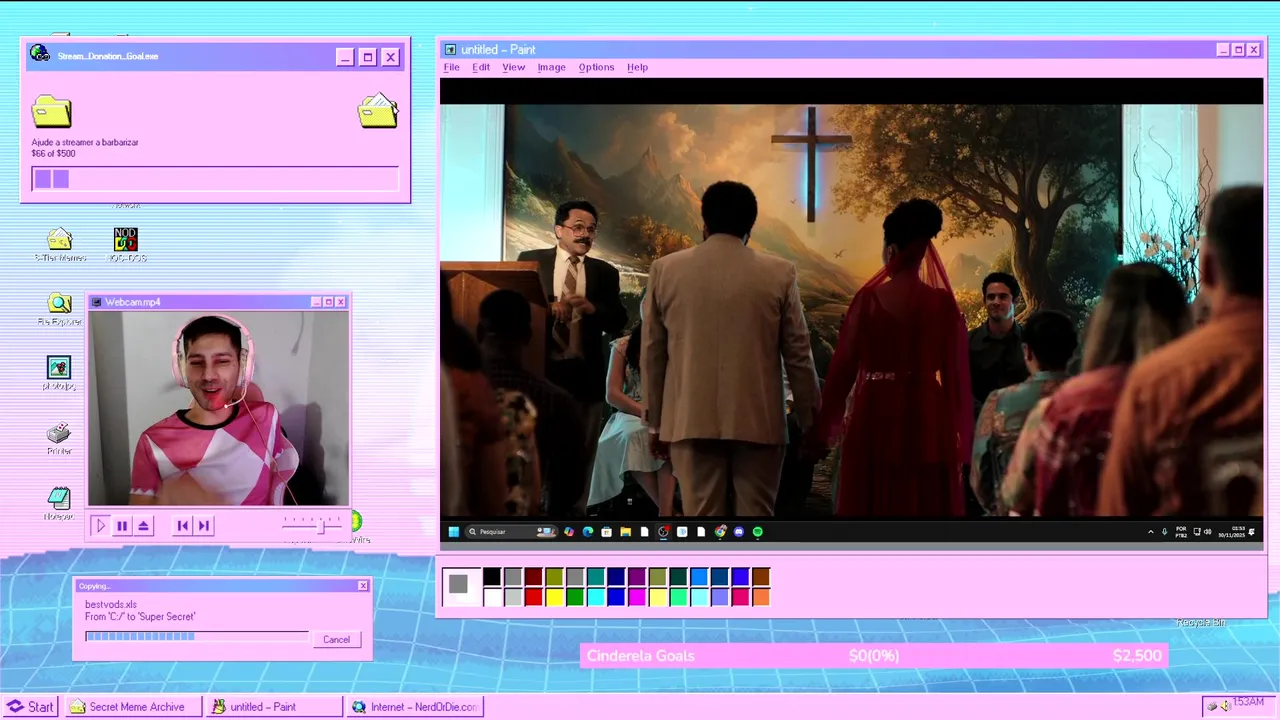Select the white color swatch in Paint palette

pyautogui.click(x=492, y=597)
